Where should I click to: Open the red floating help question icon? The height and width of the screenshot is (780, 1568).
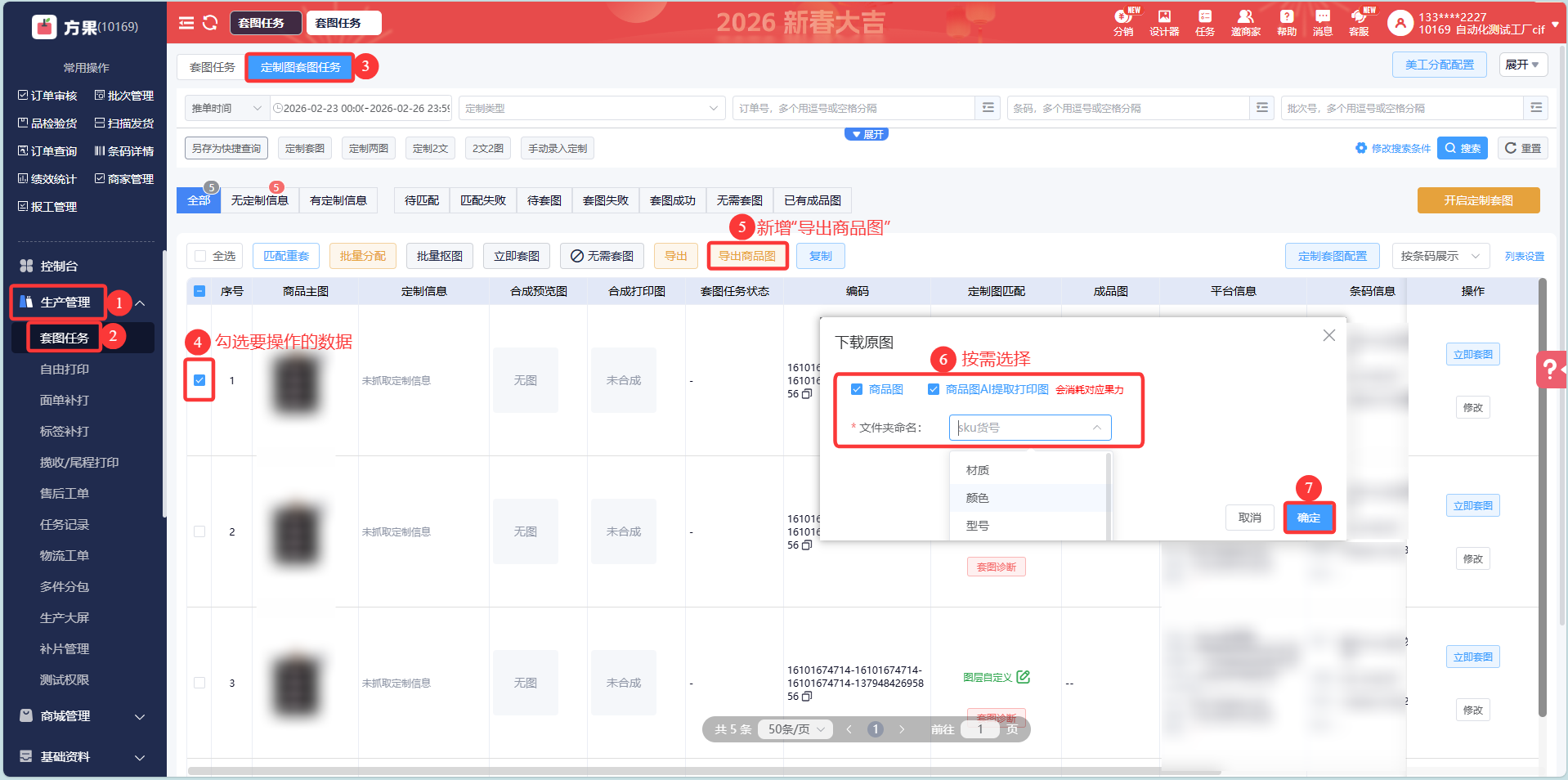(1551, 370)
